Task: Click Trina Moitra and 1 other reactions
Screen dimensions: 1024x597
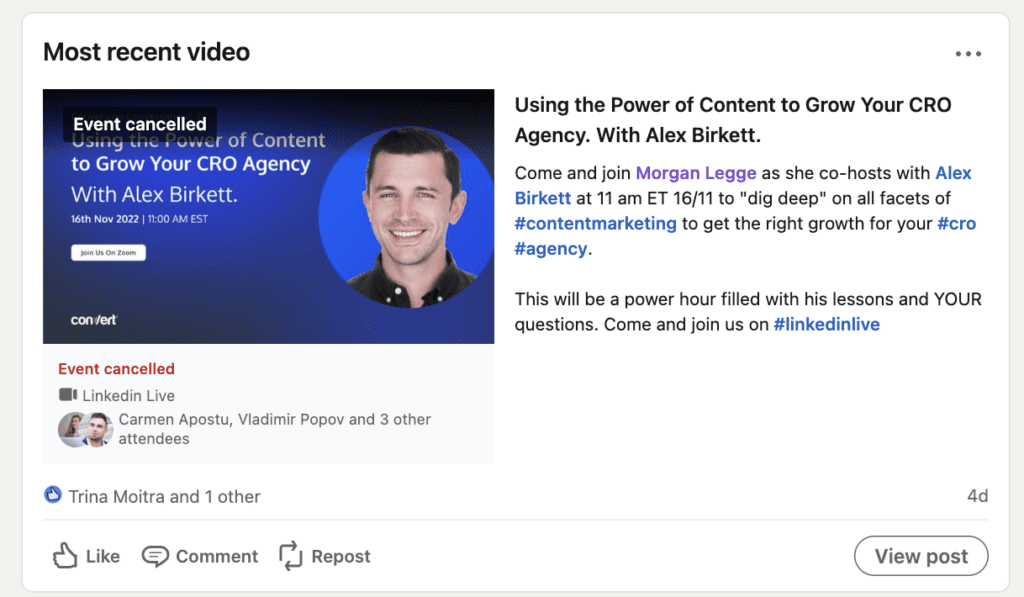Action: pos(164,497)
